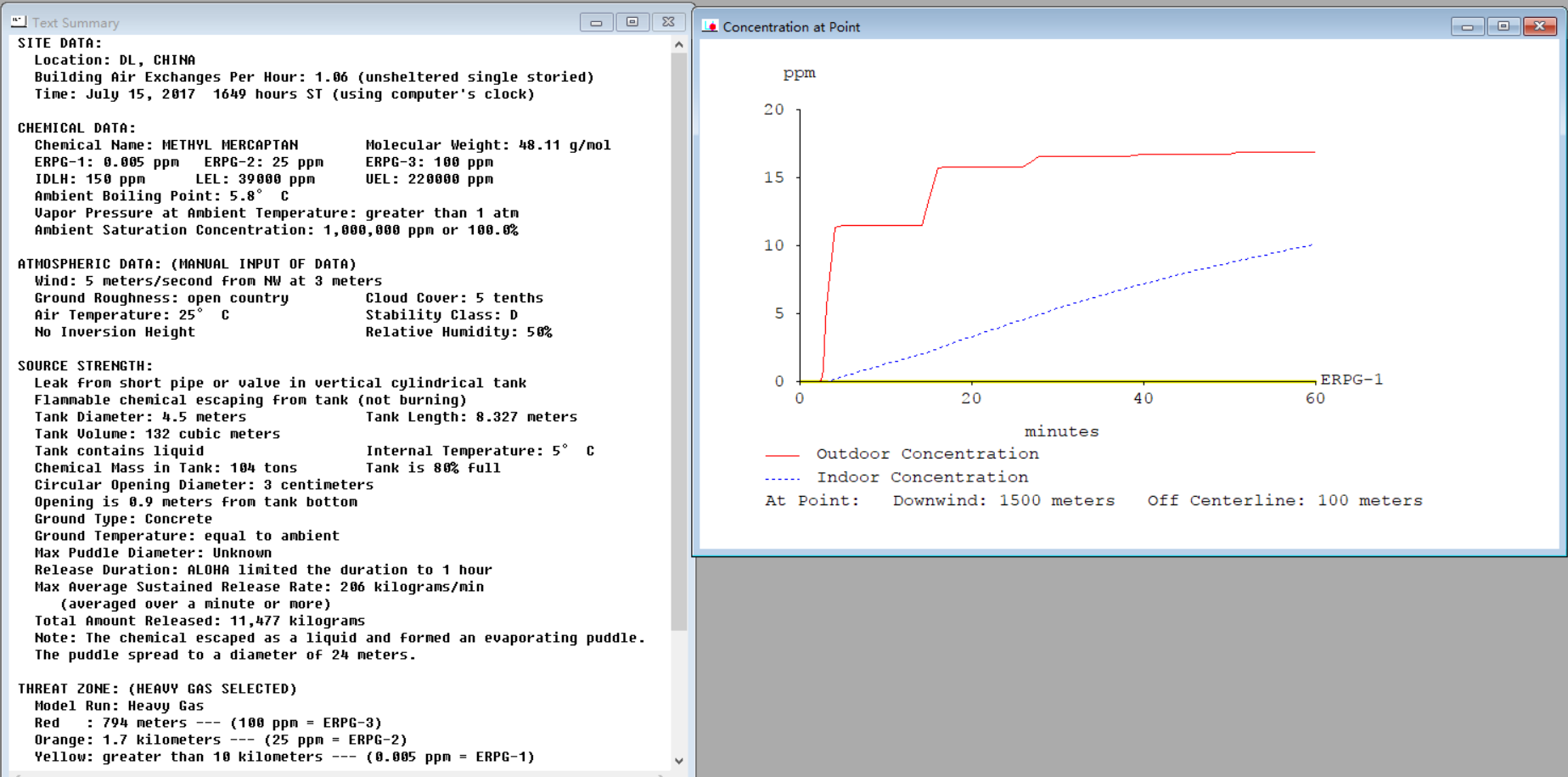Click the Concentration at Point title text
This screenshot has height=777, width=1568.
[x=791, y=27]
